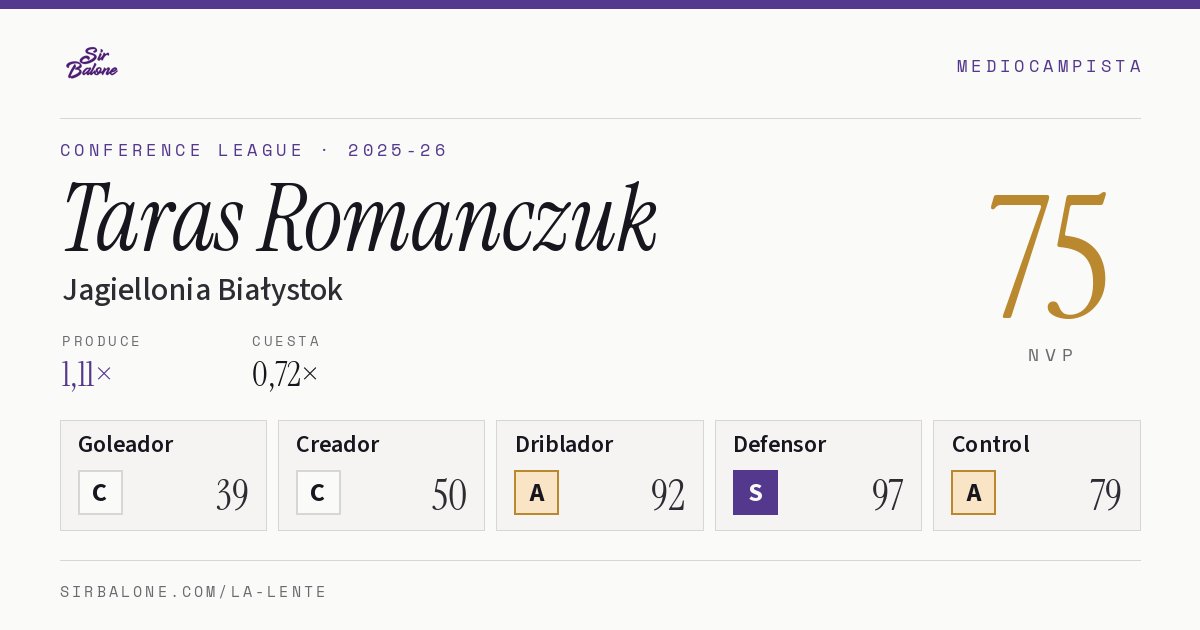Click the Creador card title
1200x630 pixels.
[338, 444]
